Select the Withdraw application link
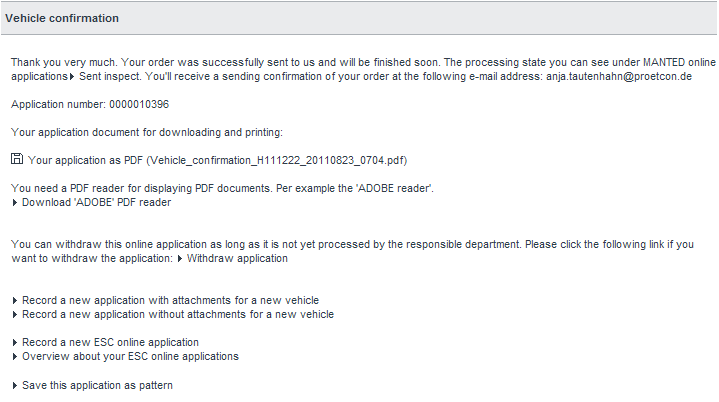 (237, 259)
